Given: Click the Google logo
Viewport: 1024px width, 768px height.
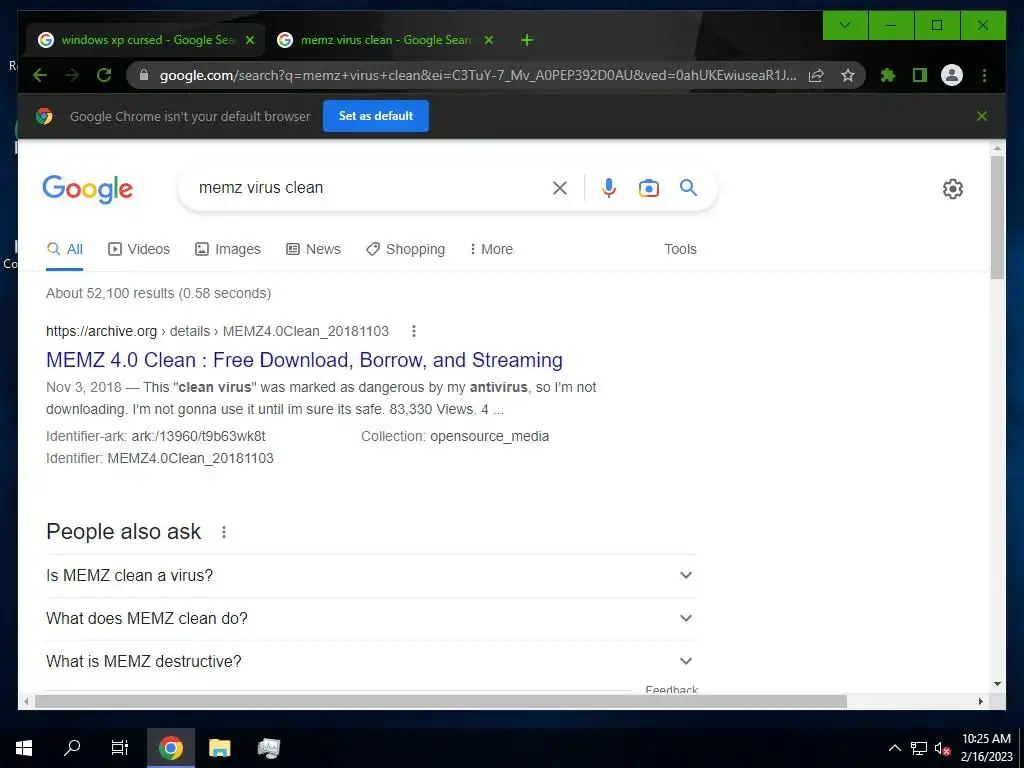Looking at the screenshot, I should tap(88, 189).
